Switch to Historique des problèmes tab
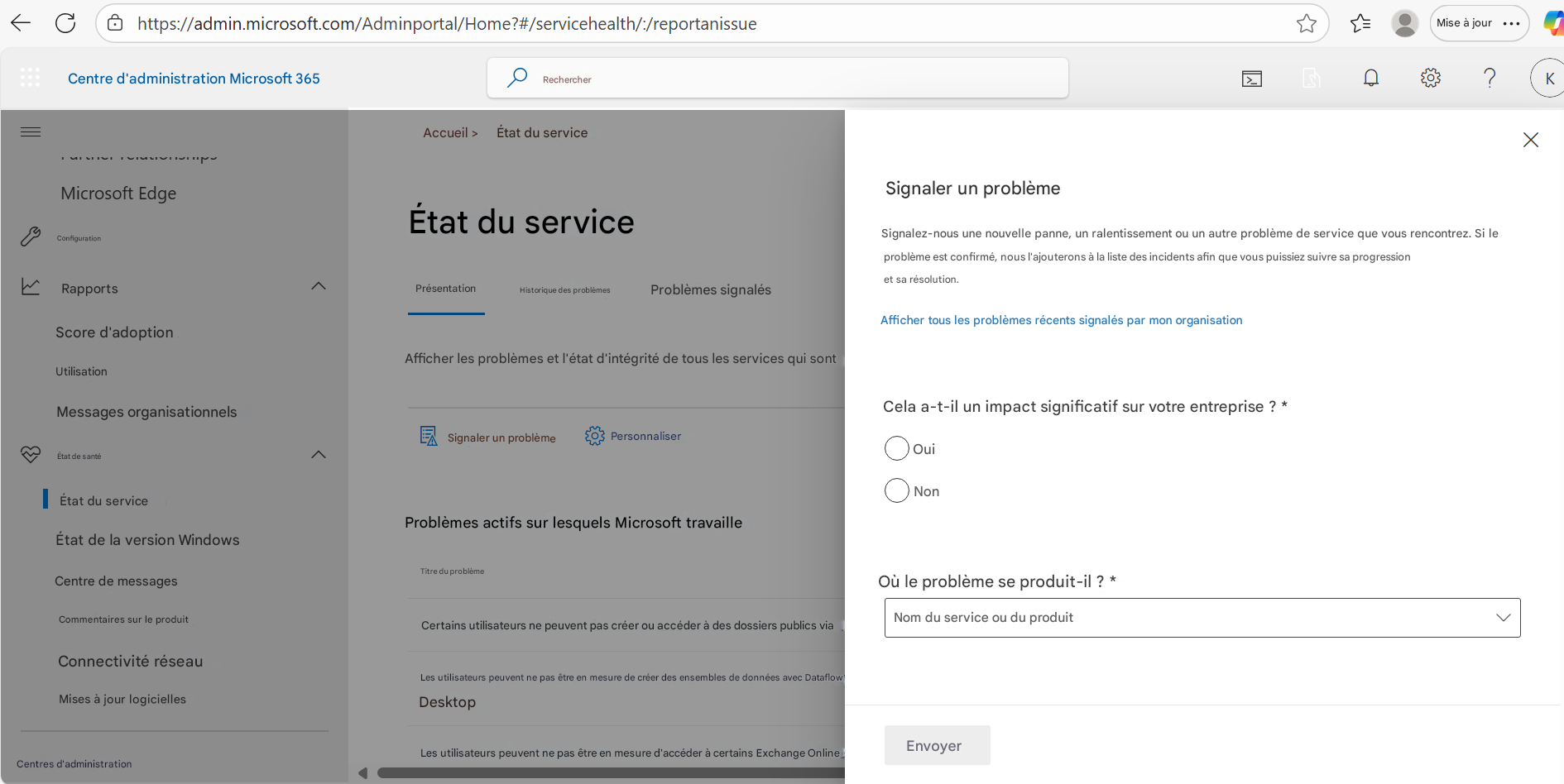This screenshot has height=784, width=1564. 565,290
